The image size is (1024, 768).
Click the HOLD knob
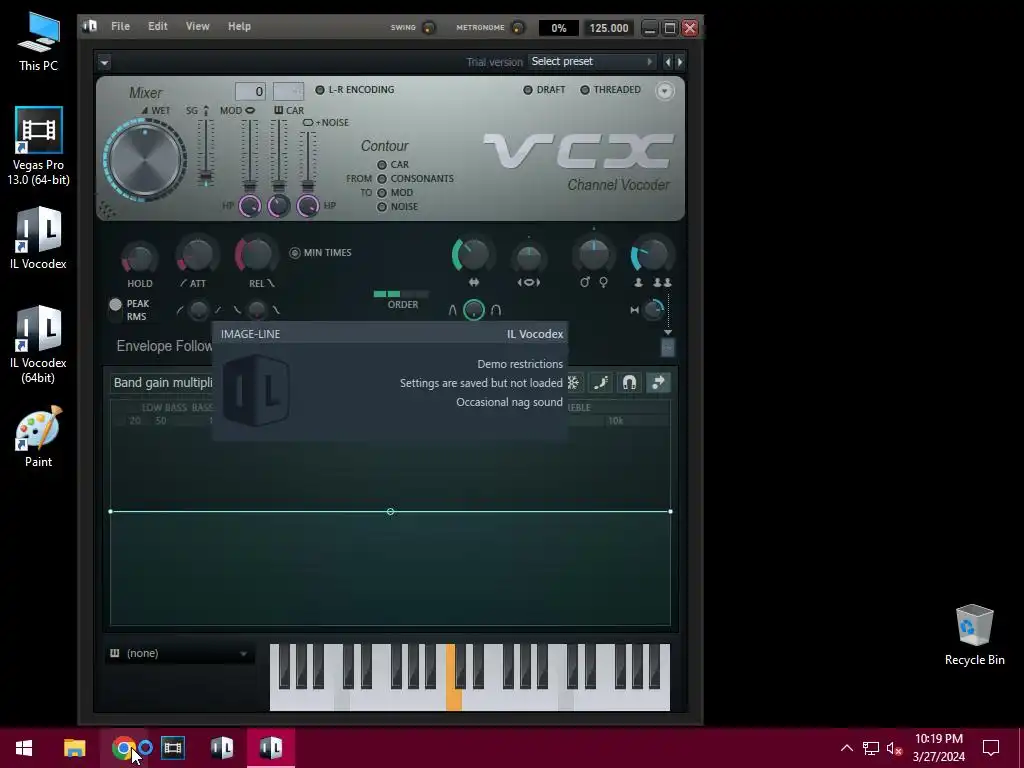(x=139, y=258)
